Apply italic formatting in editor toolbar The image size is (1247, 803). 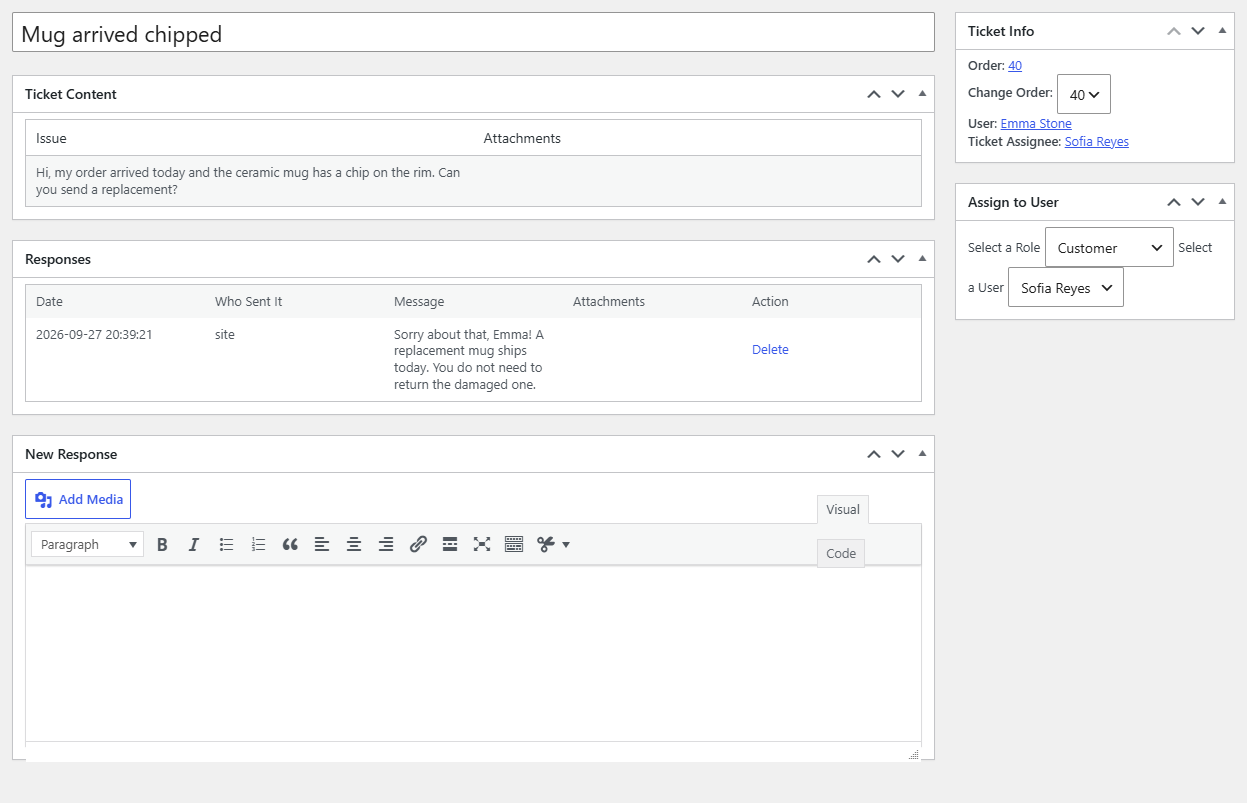(194, 544)
